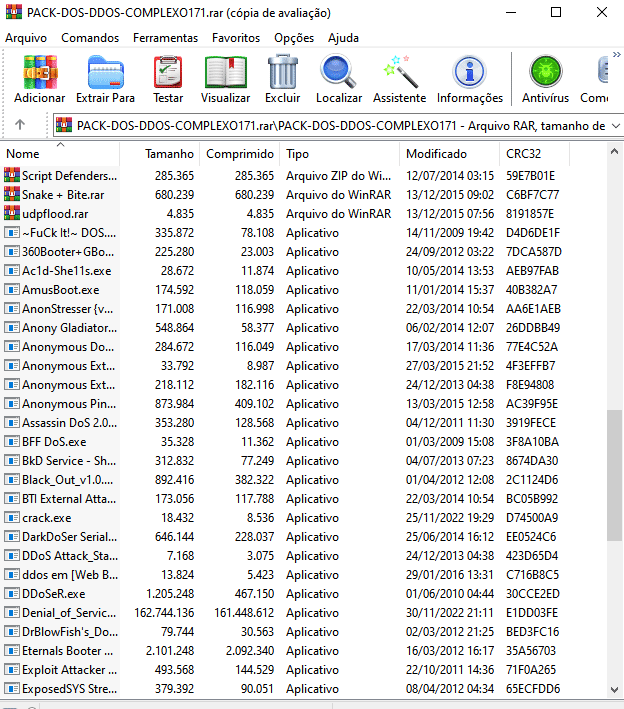Open the Extrair Para tool

(105, 79)
